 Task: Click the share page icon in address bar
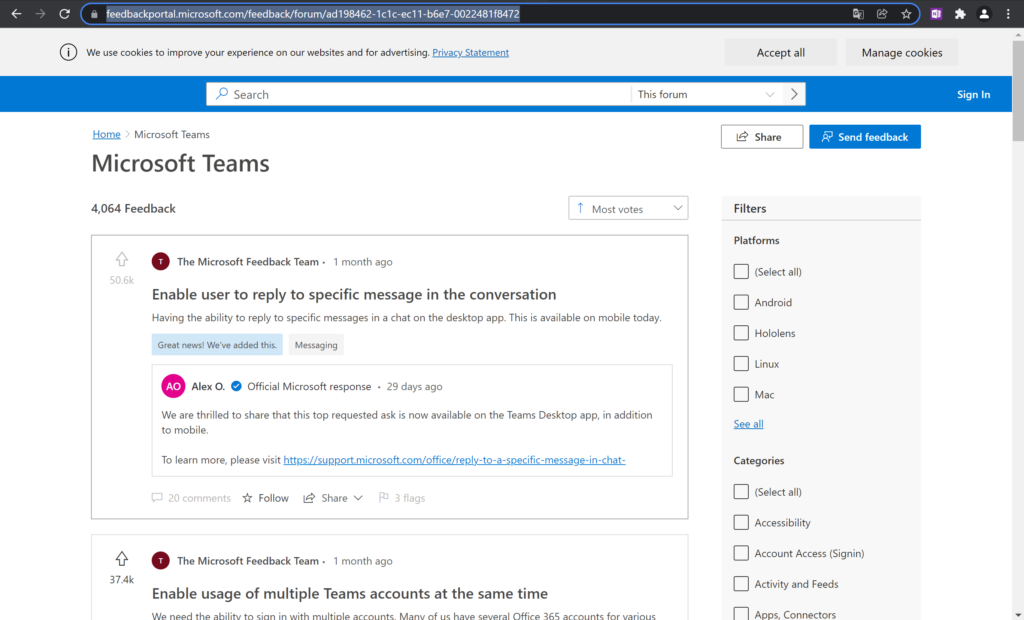tap(882, 14)
